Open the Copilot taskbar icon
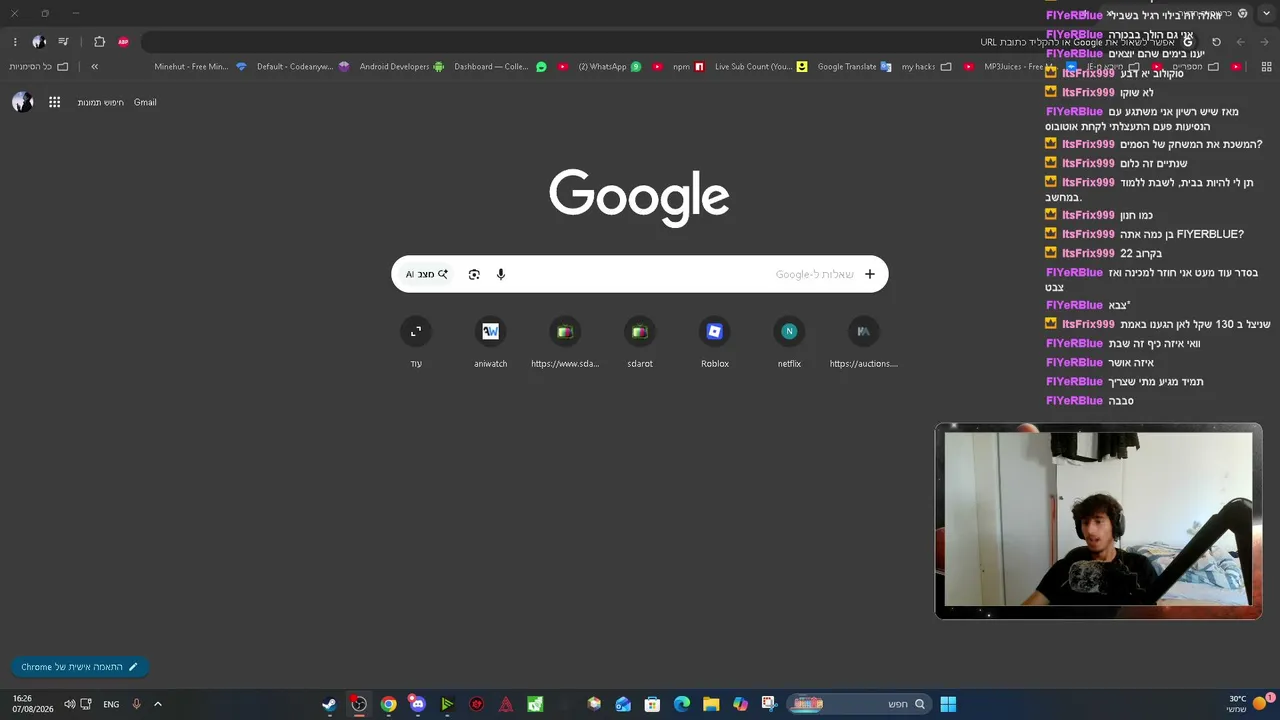The width and height of the screenshot is (1280, 720). point(740,704)
